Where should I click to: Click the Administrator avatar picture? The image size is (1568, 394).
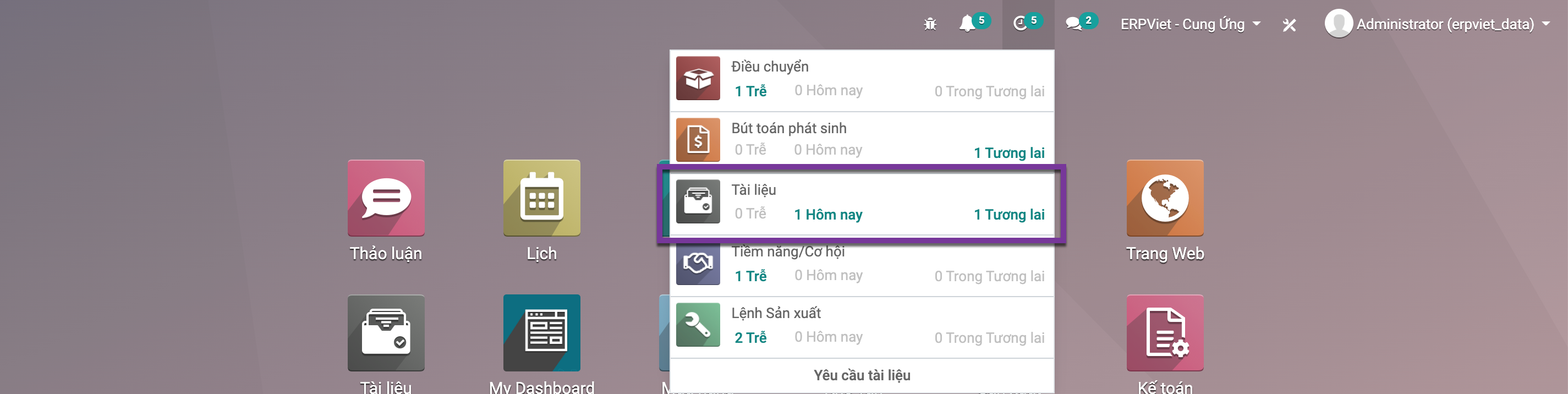pos(1339,24)
